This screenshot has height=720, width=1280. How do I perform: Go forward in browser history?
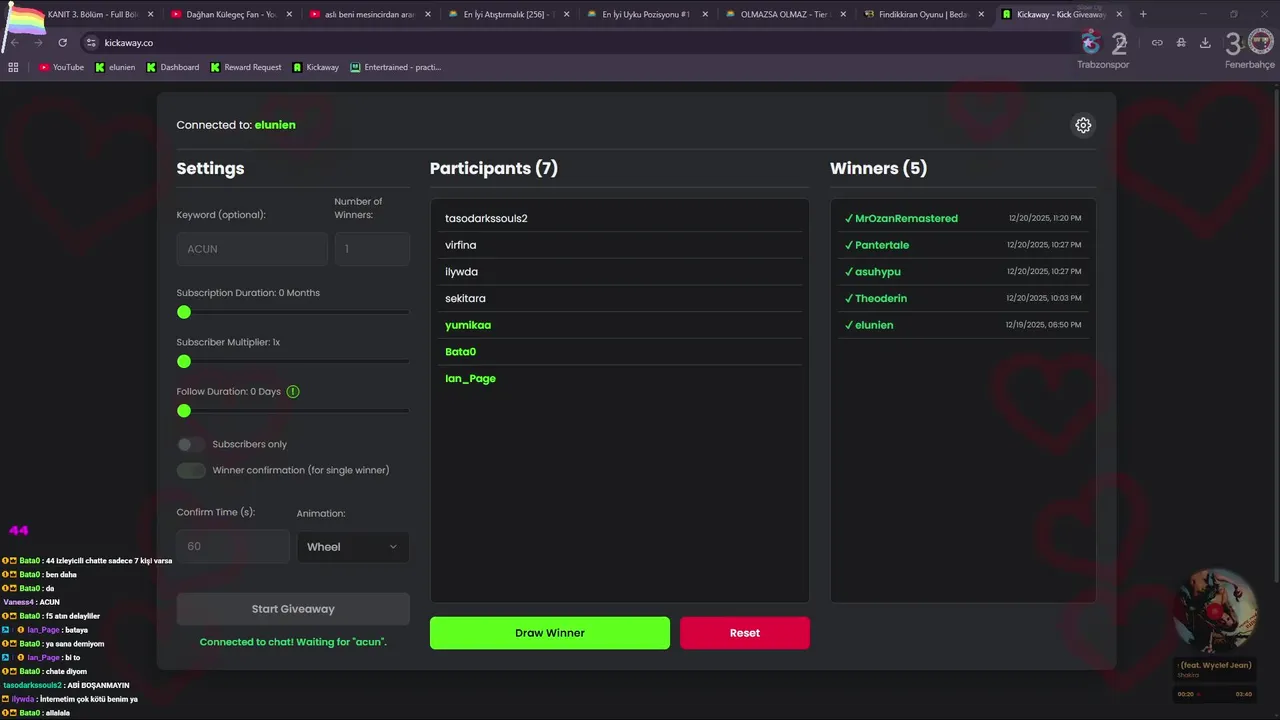38,43
